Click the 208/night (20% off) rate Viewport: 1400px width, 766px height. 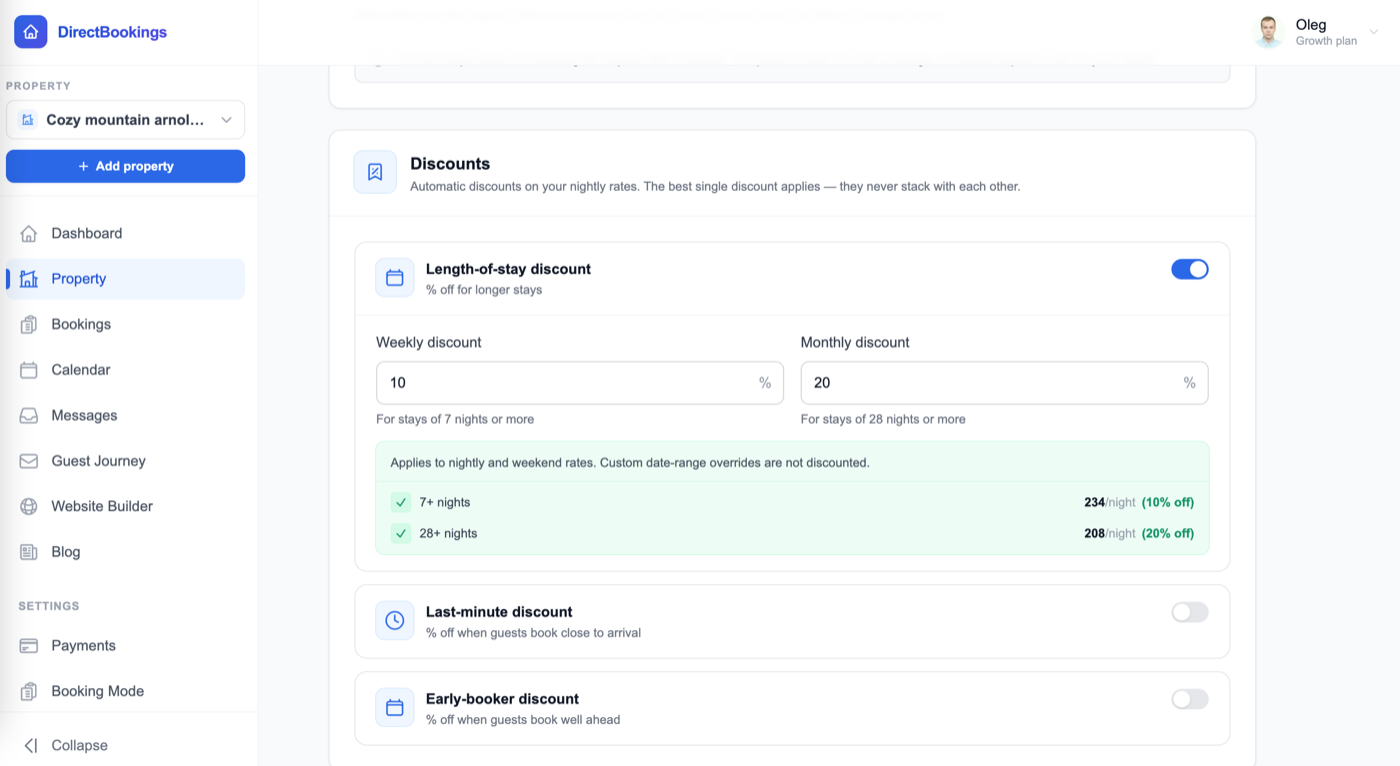[1139, 533]
